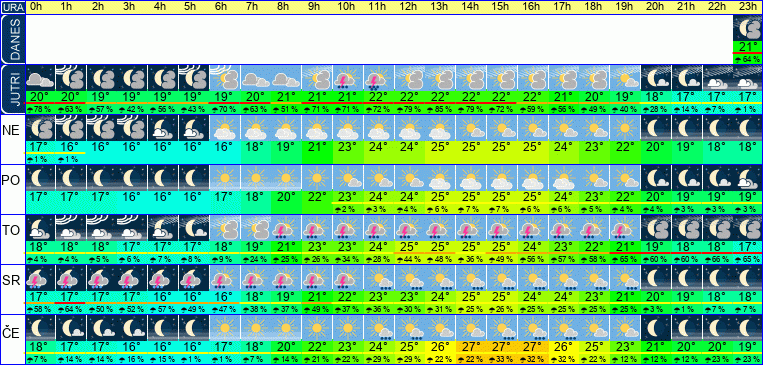
Task: Select the DANES day tab
Action: [12, 39]
